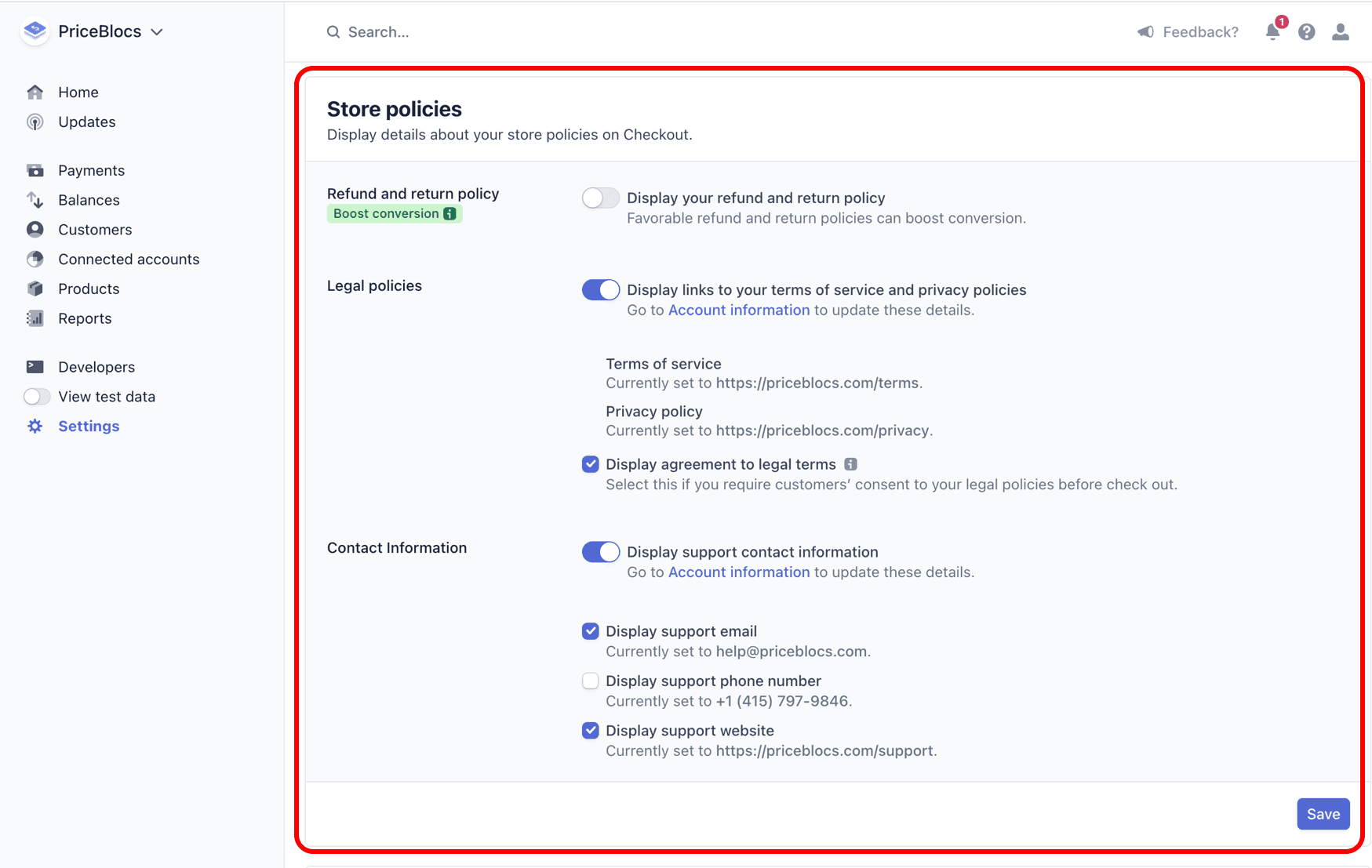The image size is (1372, 868).
Task: Open the Payments section icon
Action: pyautogui.click(x=36, y=169)
